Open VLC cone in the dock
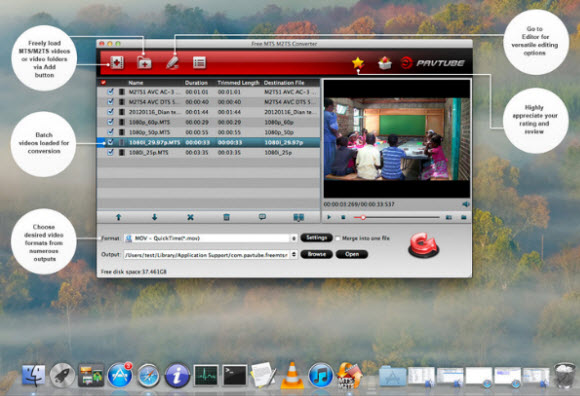 (x=292, y=375)
